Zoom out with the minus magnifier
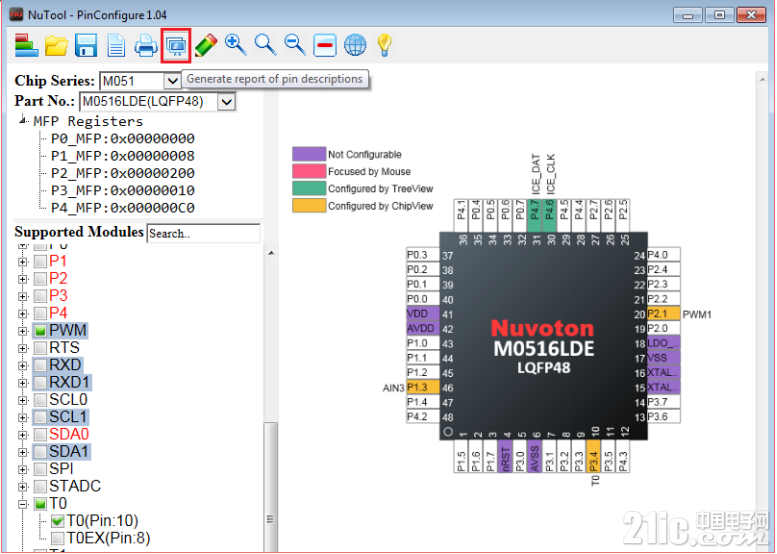777x554 pixels. tap(295, 45)
